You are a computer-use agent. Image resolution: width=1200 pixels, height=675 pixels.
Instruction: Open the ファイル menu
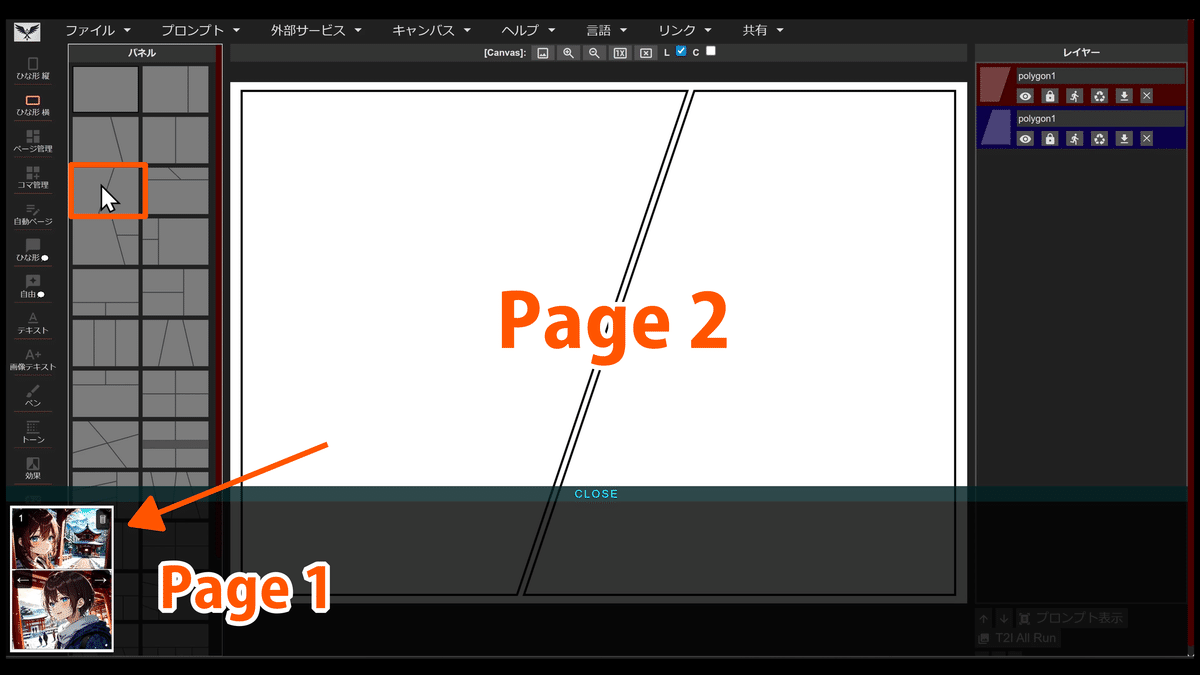(91, 30)
